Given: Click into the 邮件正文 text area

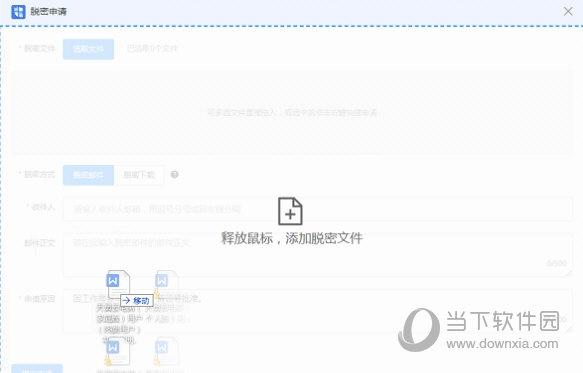Looking at the screenshot, I should tap(318, 255).
